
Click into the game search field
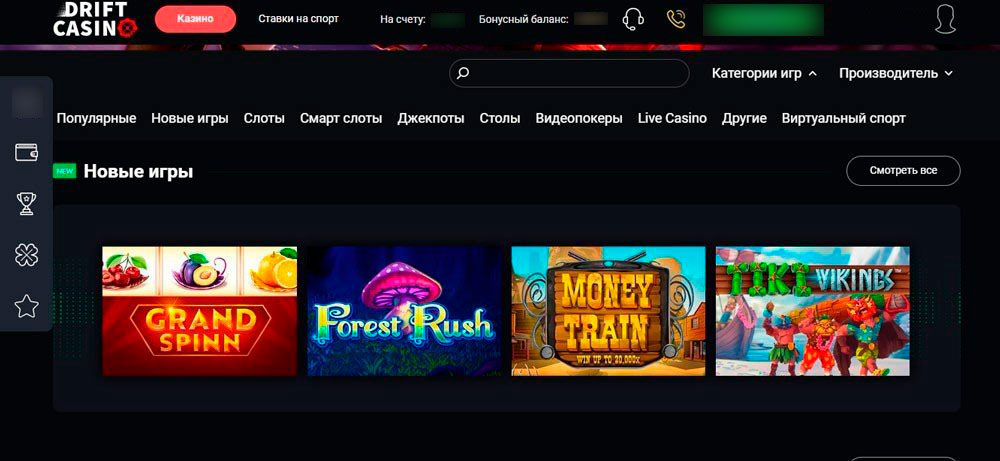tap(569, 73)
